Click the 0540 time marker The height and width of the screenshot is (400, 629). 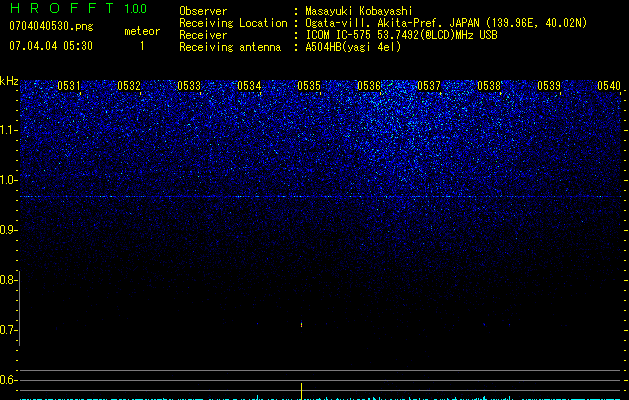point(609,85)
